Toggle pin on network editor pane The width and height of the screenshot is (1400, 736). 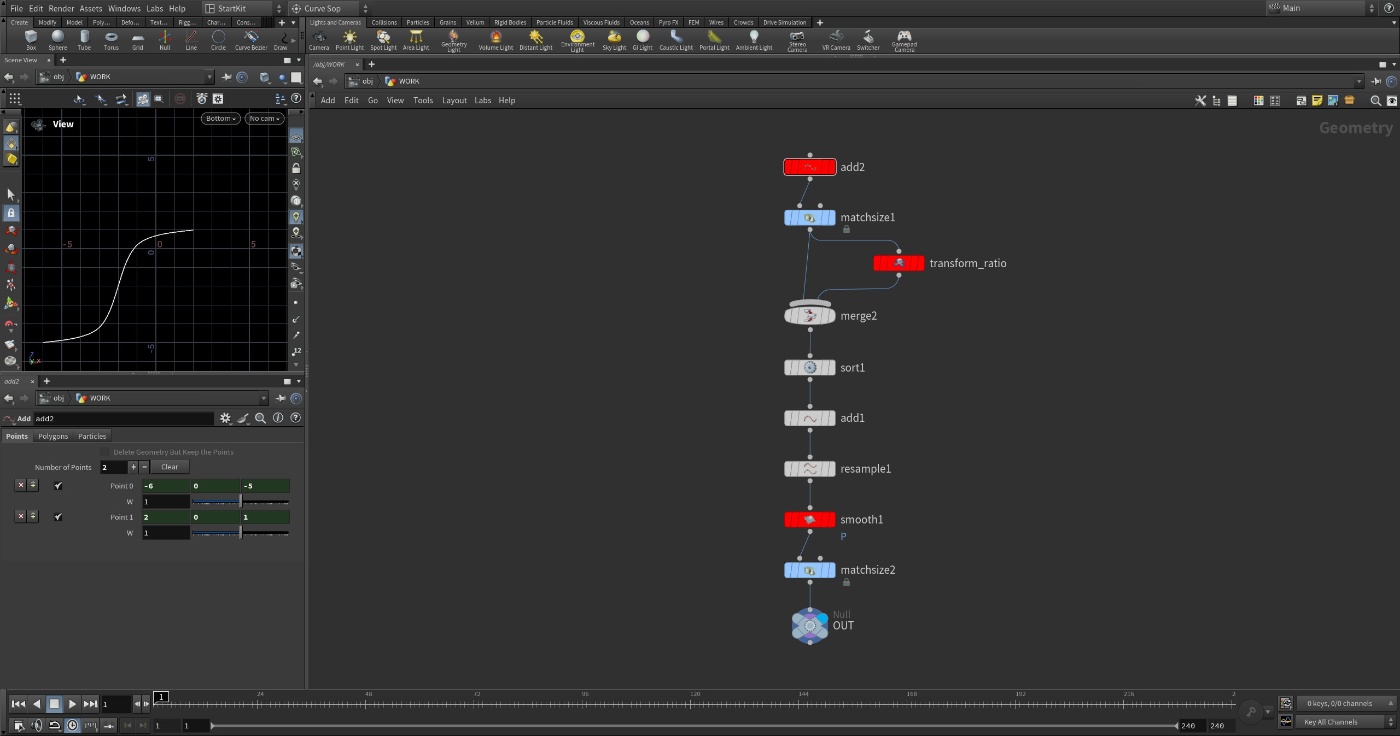[x=1378, y=81]
